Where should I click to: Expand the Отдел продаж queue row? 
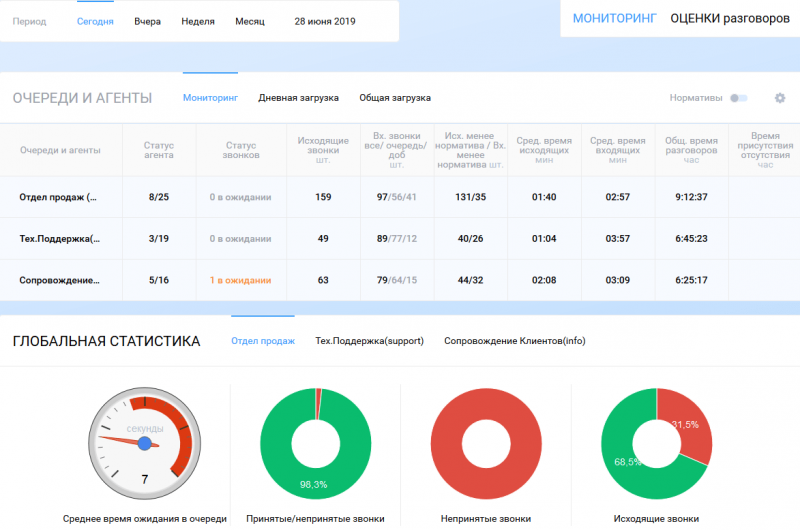pos(58,197)
